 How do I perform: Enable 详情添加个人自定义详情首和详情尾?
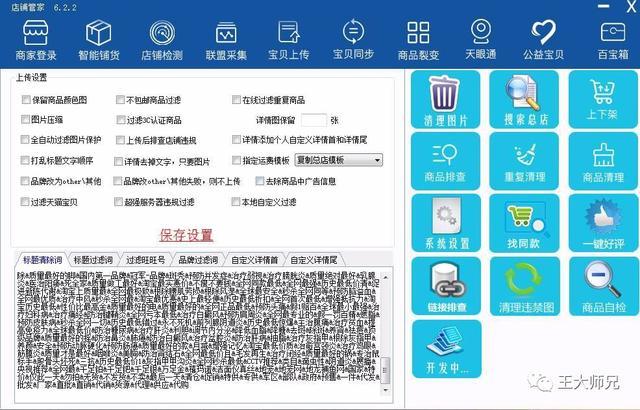[x=236, y=140]
